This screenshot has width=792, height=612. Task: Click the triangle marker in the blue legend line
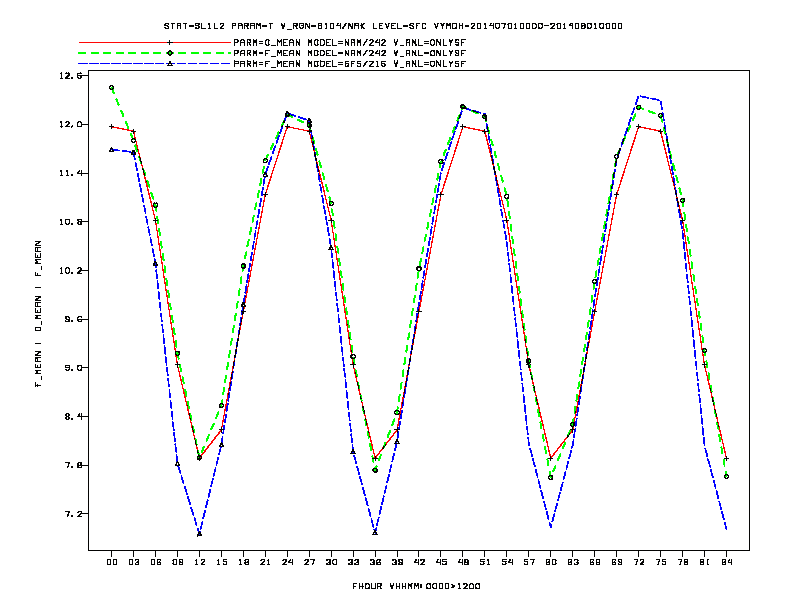[x=170, y=64]
